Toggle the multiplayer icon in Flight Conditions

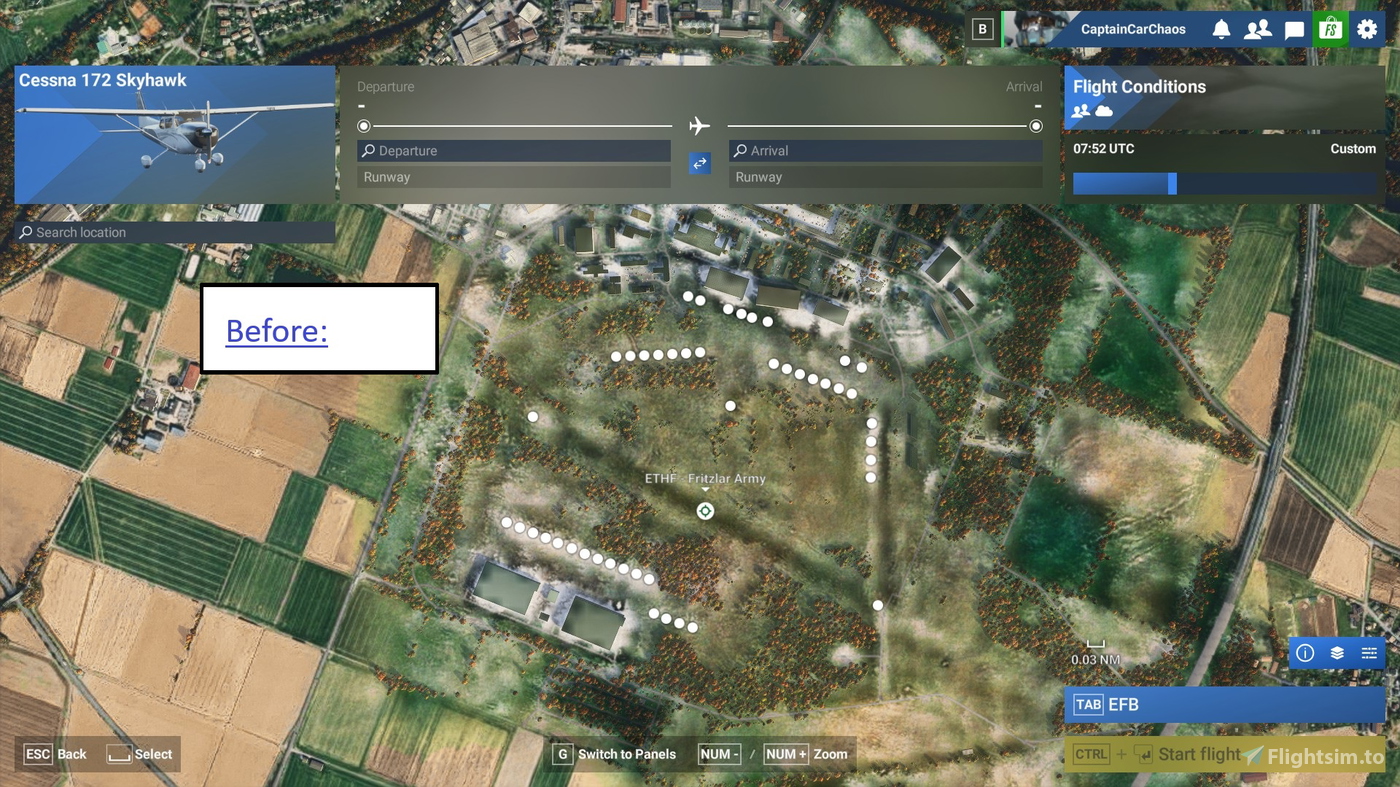point(1081,112)
